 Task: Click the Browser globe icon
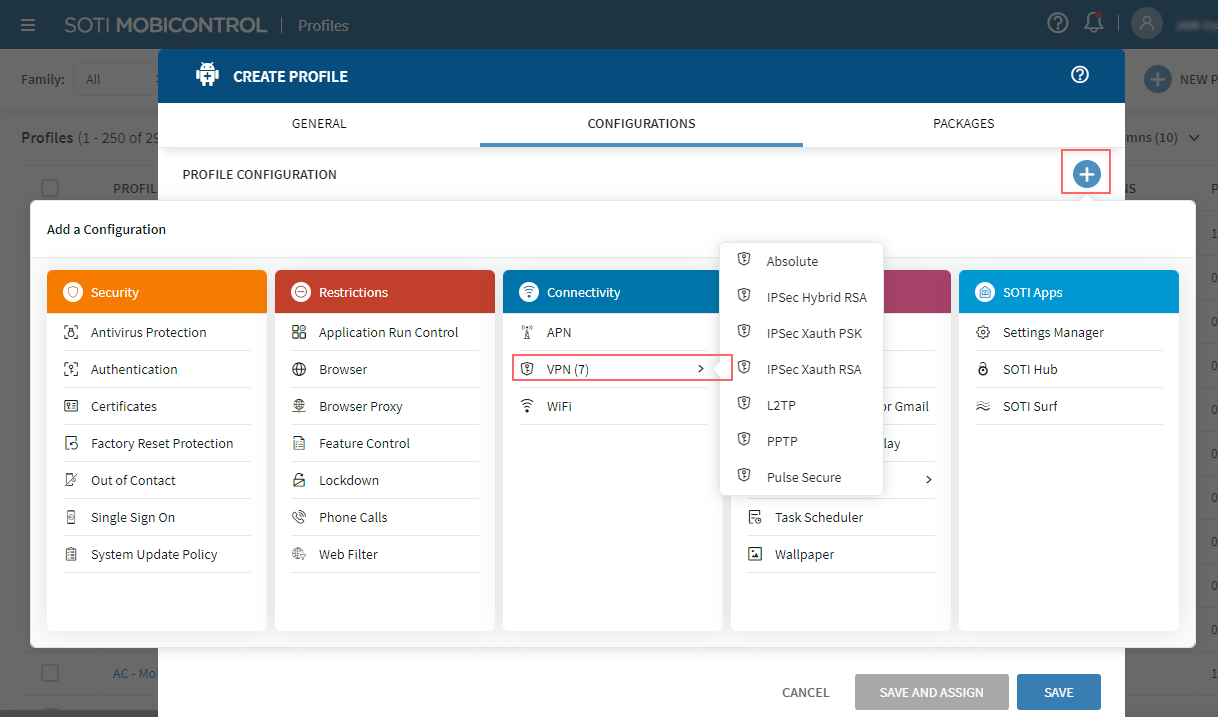tap(299, 369)
